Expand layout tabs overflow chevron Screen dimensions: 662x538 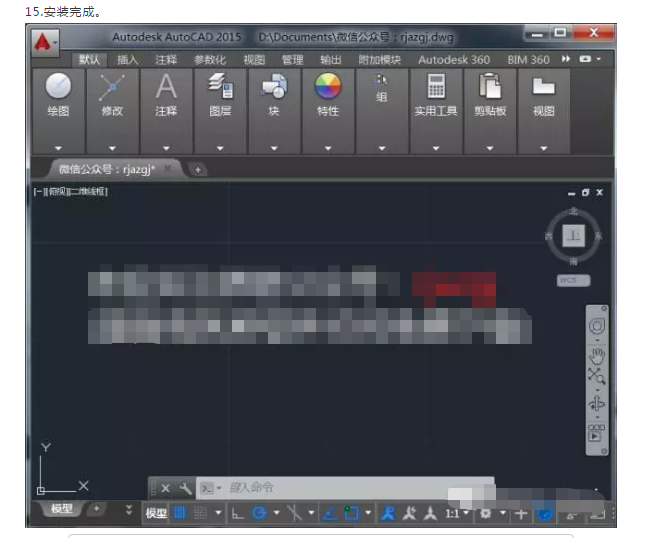pos(129,510)
